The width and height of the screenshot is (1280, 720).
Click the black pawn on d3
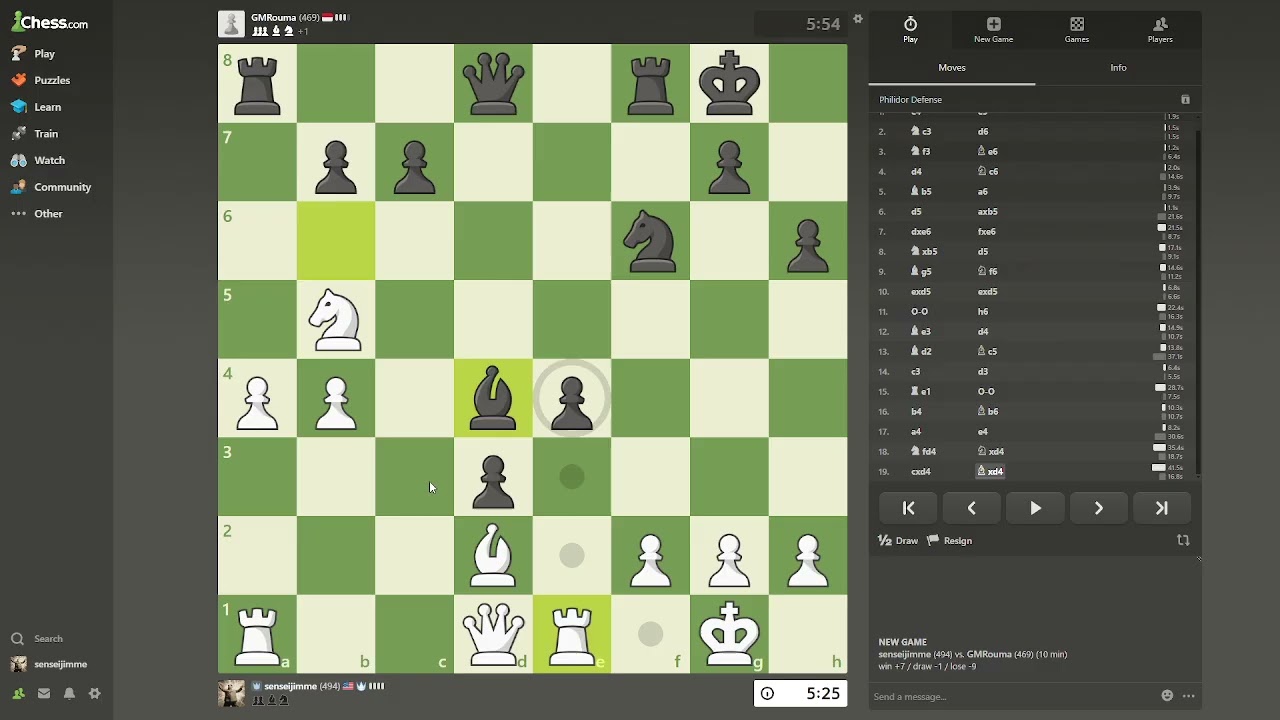pos(493,477)
